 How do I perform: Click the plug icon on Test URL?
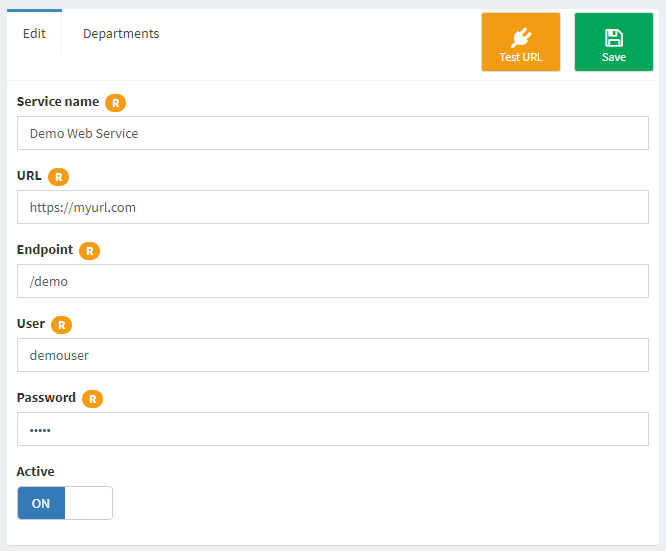coord(521,38)
